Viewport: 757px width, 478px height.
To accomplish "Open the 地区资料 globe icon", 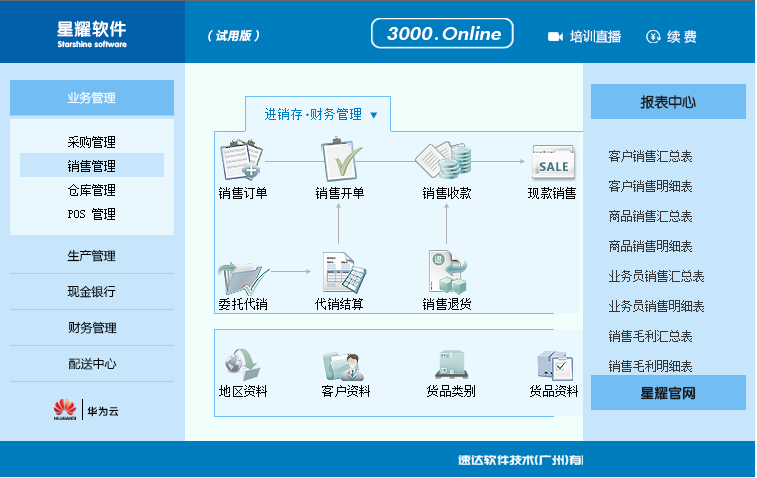I will [x=242, y=365].
